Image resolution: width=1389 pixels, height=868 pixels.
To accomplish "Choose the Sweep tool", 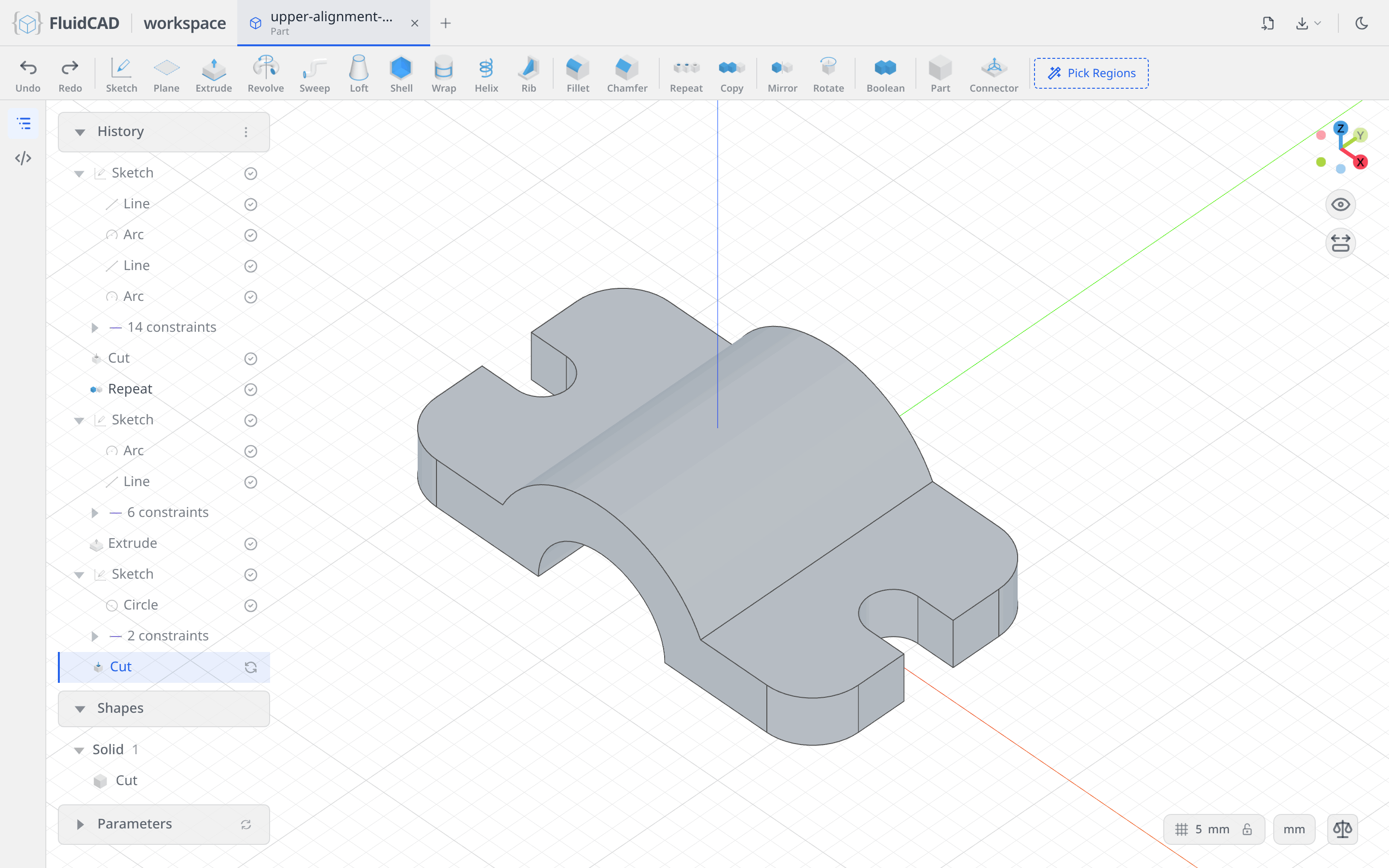I will coord(314,73).
